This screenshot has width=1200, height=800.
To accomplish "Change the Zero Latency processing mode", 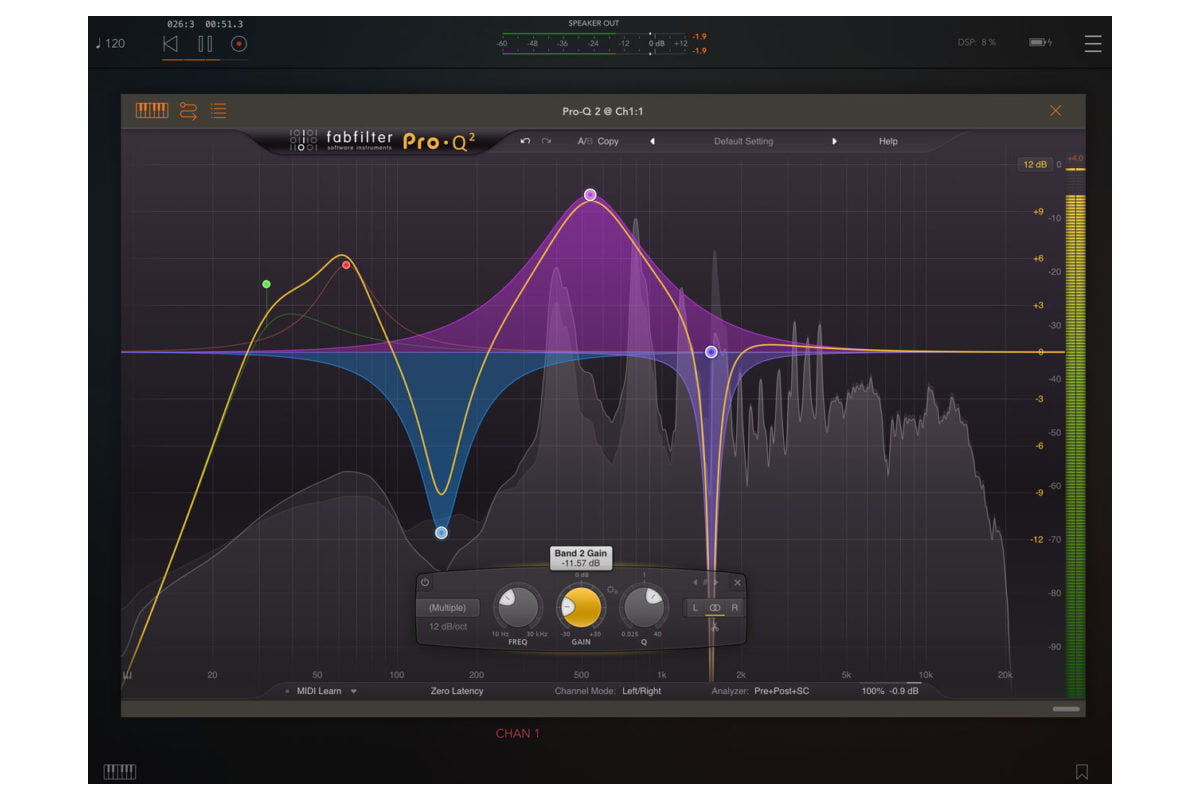I will pos(457,691).
